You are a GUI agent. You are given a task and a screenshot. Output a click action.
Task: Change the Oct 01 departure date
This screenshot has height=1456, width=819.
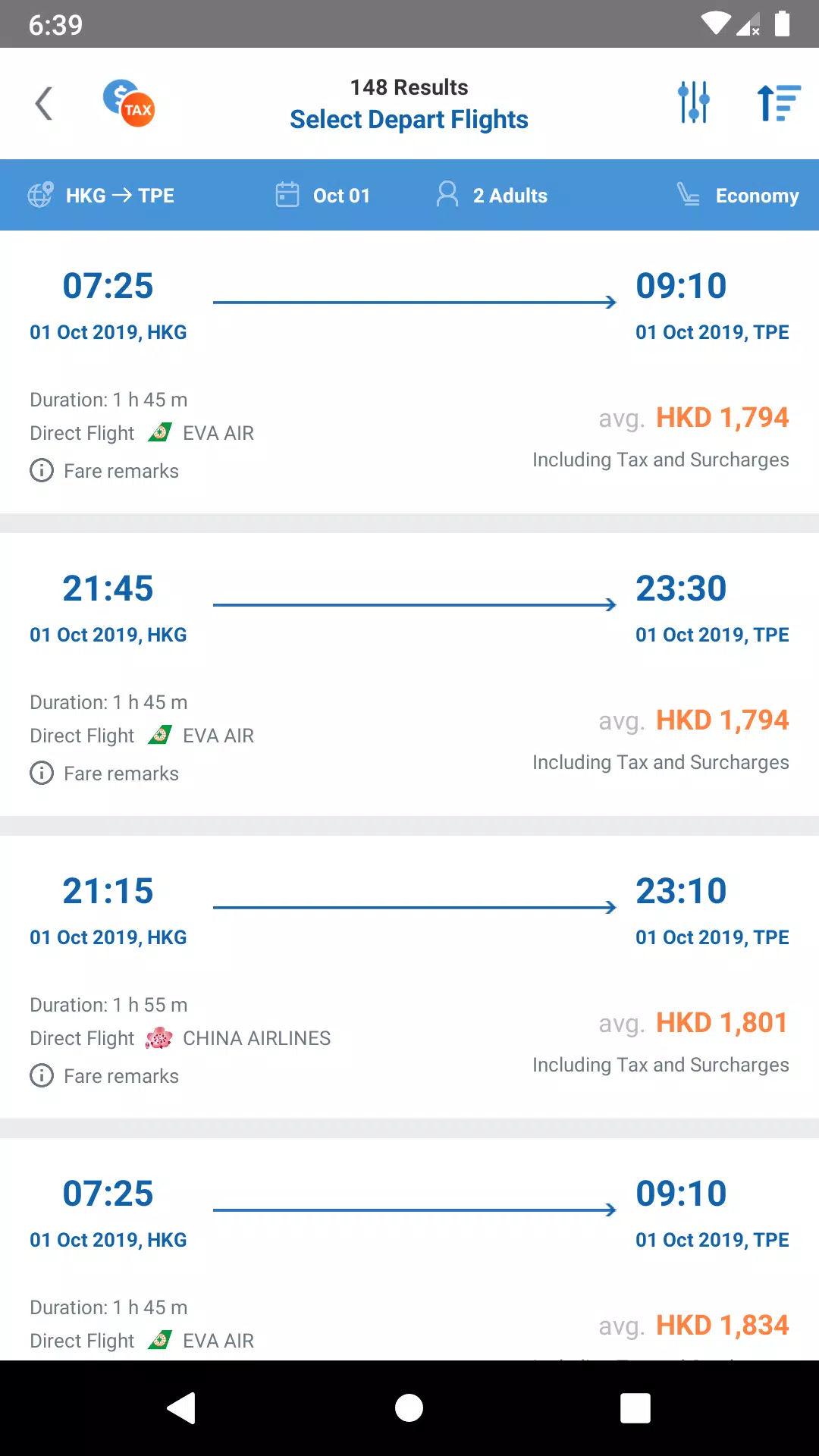(323, 196)
